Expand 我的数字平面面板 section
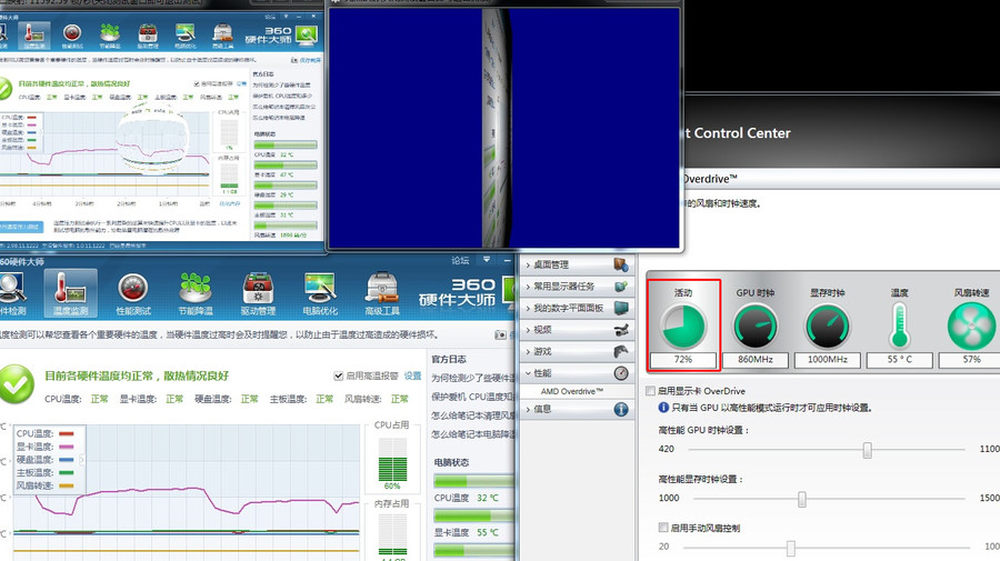 click(528, 308)
